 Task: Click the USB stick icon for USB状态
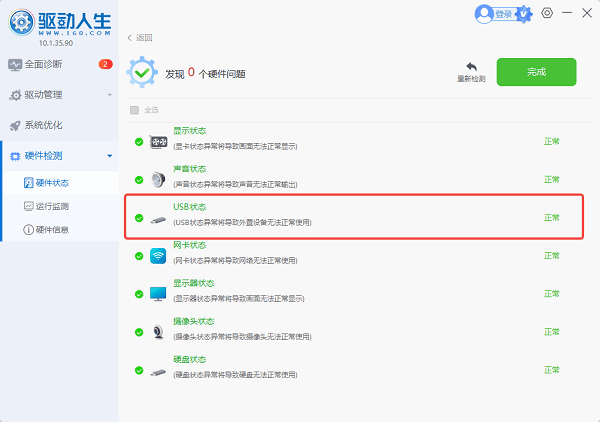[x=158, y=220]
